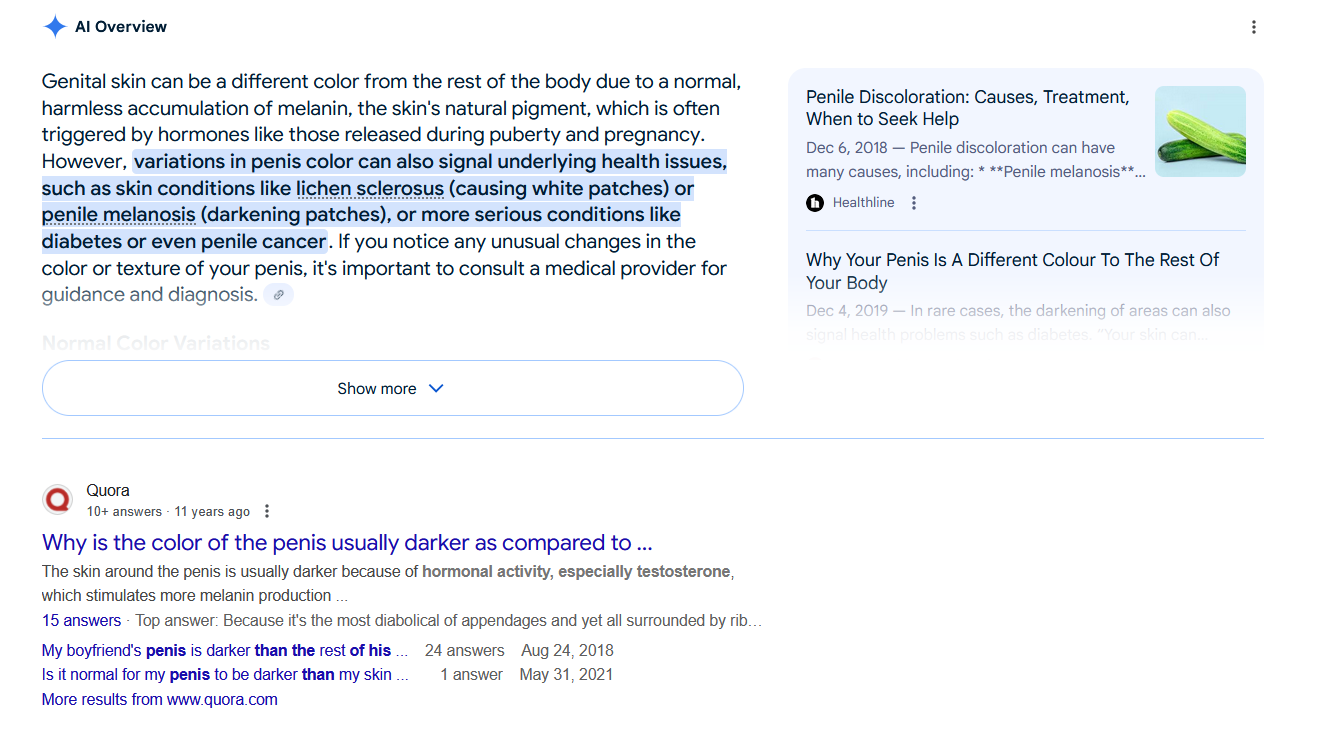Open Penile Discoloration Healthline article
Screen dimensions: 1336x741
click(x=967, y=108)
